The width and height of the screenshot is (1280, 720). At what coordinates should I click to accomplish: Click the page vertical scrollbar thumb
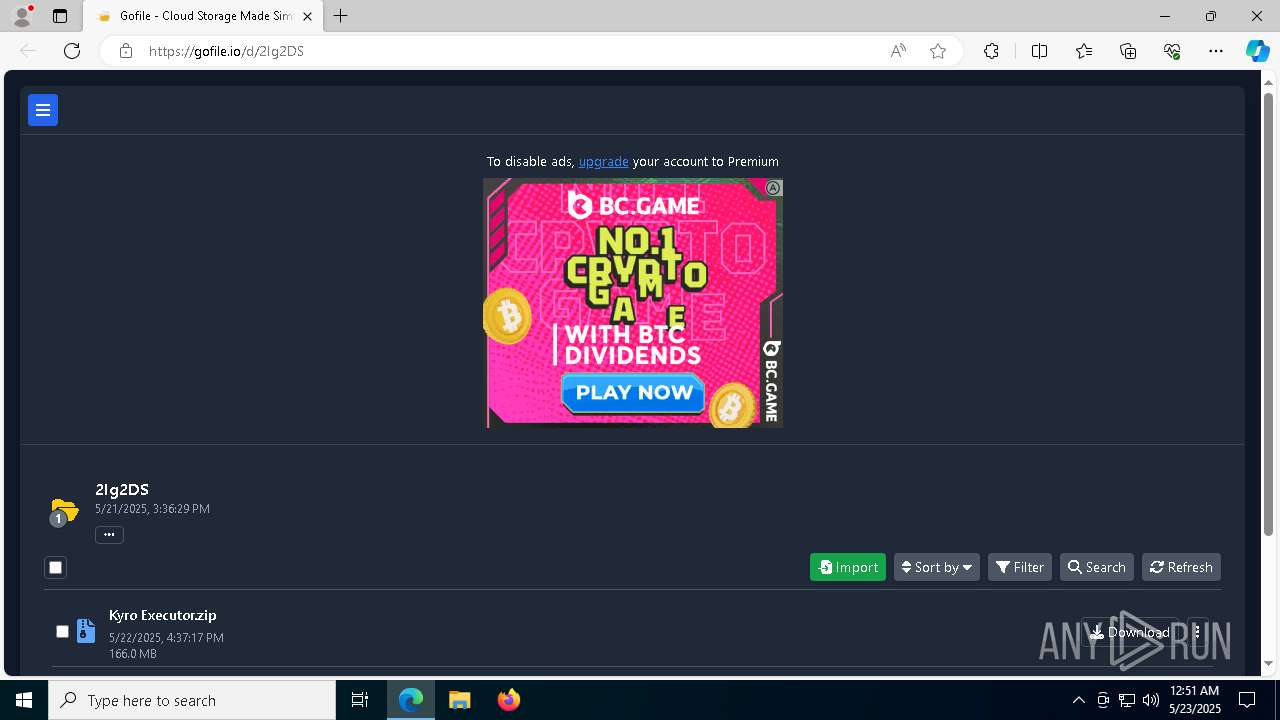point(1269,315)
